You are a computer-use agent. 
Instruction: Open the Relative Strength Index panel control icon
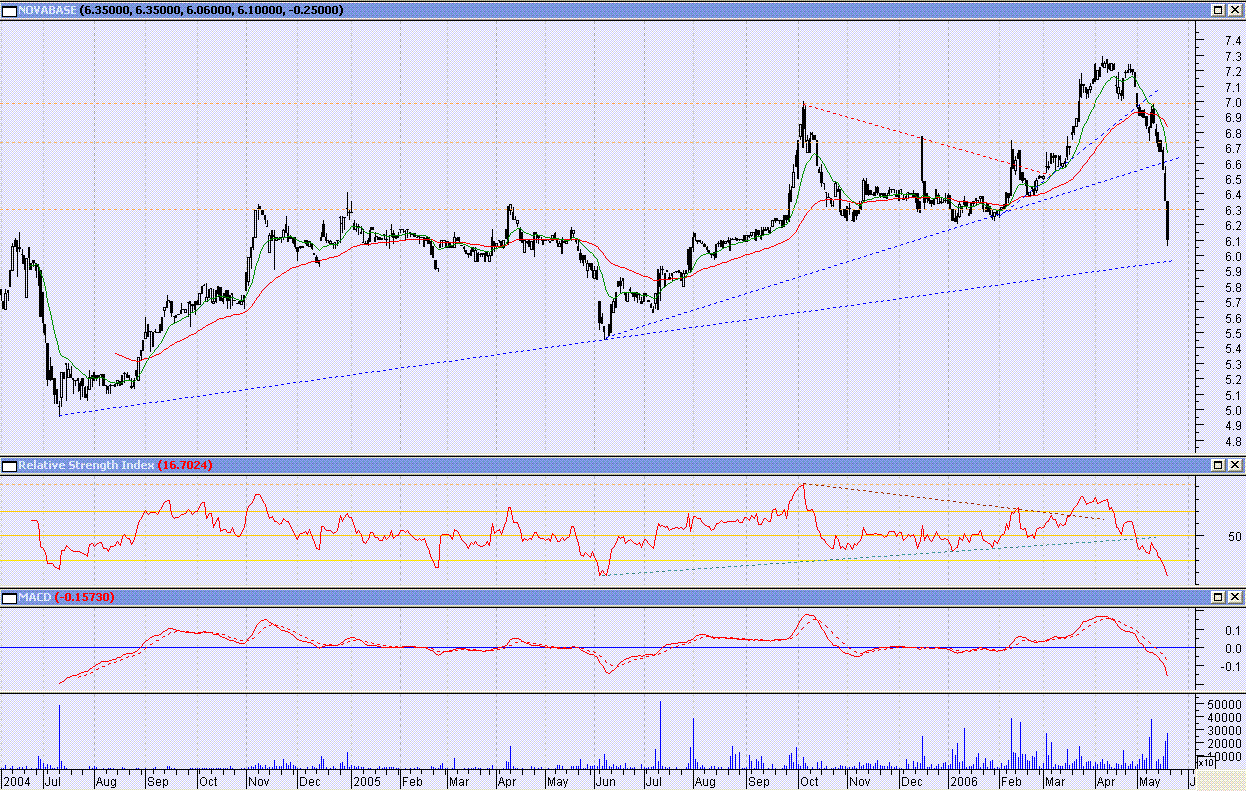[x=10, y=466]
